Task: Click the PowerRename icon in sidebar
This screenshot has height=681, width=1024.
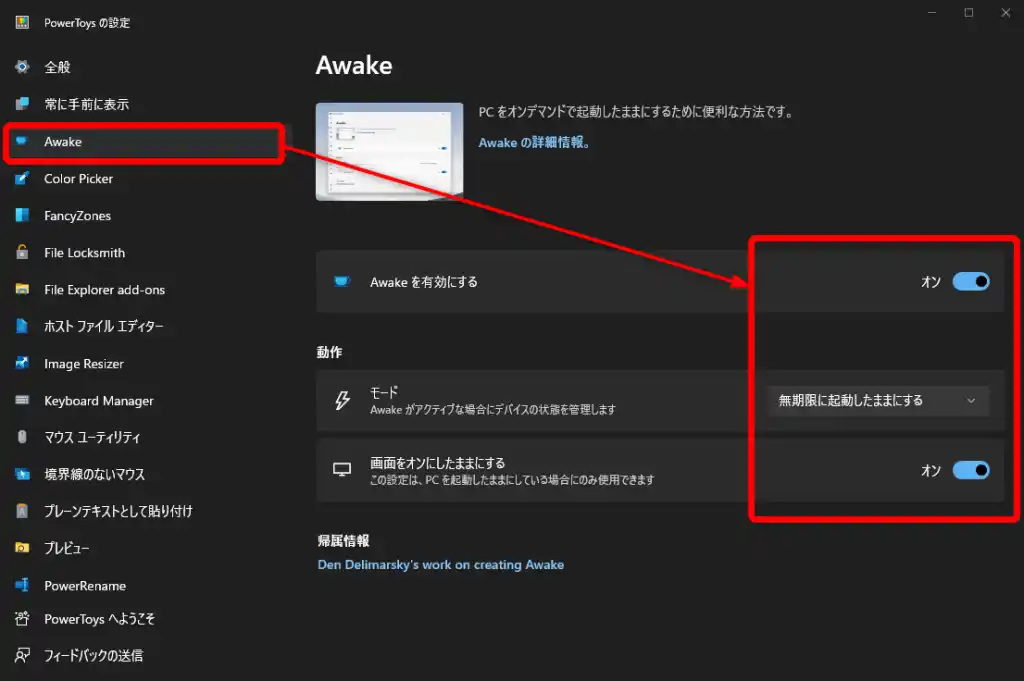Action: click(x=22, y=586)
